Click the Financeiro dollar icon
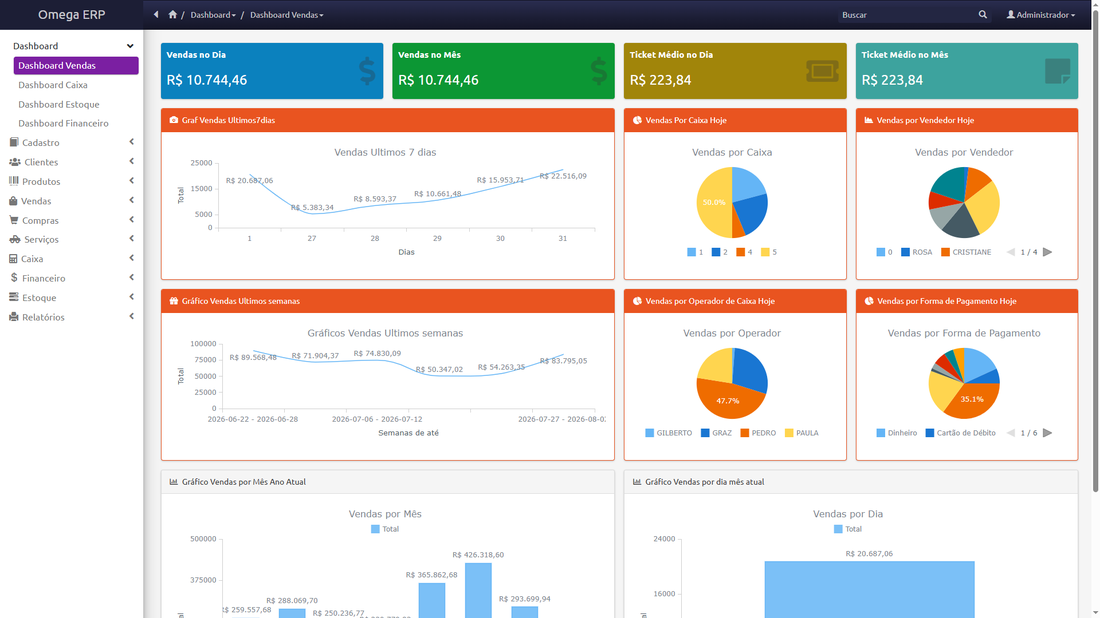Image resolution: width=1100 pixels, height=618 pixels. [x=14, y=278]
